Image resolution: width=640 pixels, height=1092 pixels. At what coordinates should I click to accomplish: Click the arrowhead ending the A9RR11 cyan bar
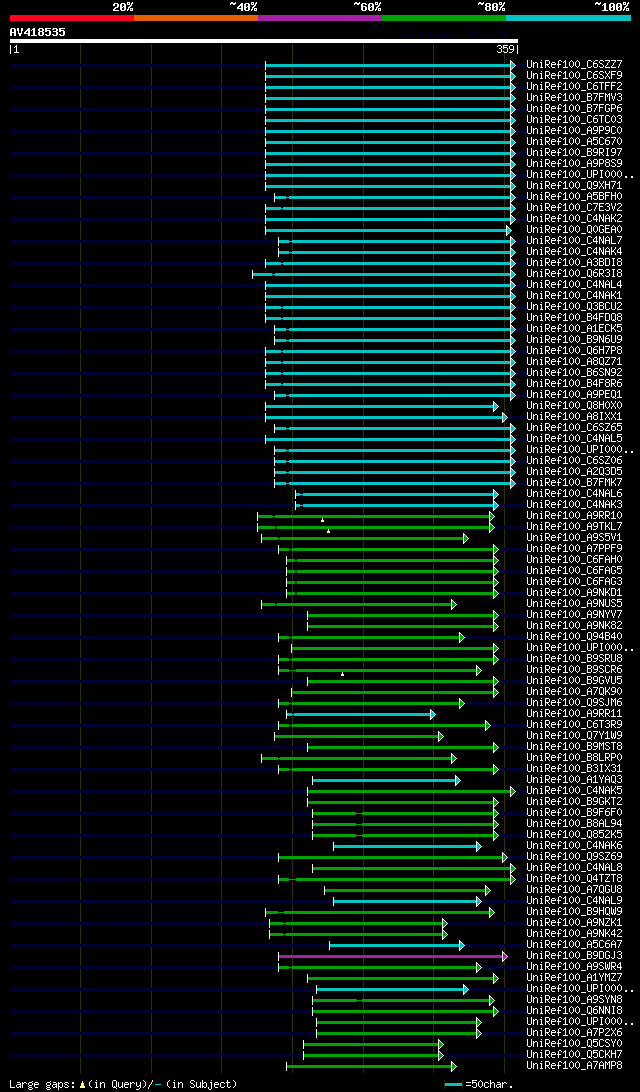(432, 715)
